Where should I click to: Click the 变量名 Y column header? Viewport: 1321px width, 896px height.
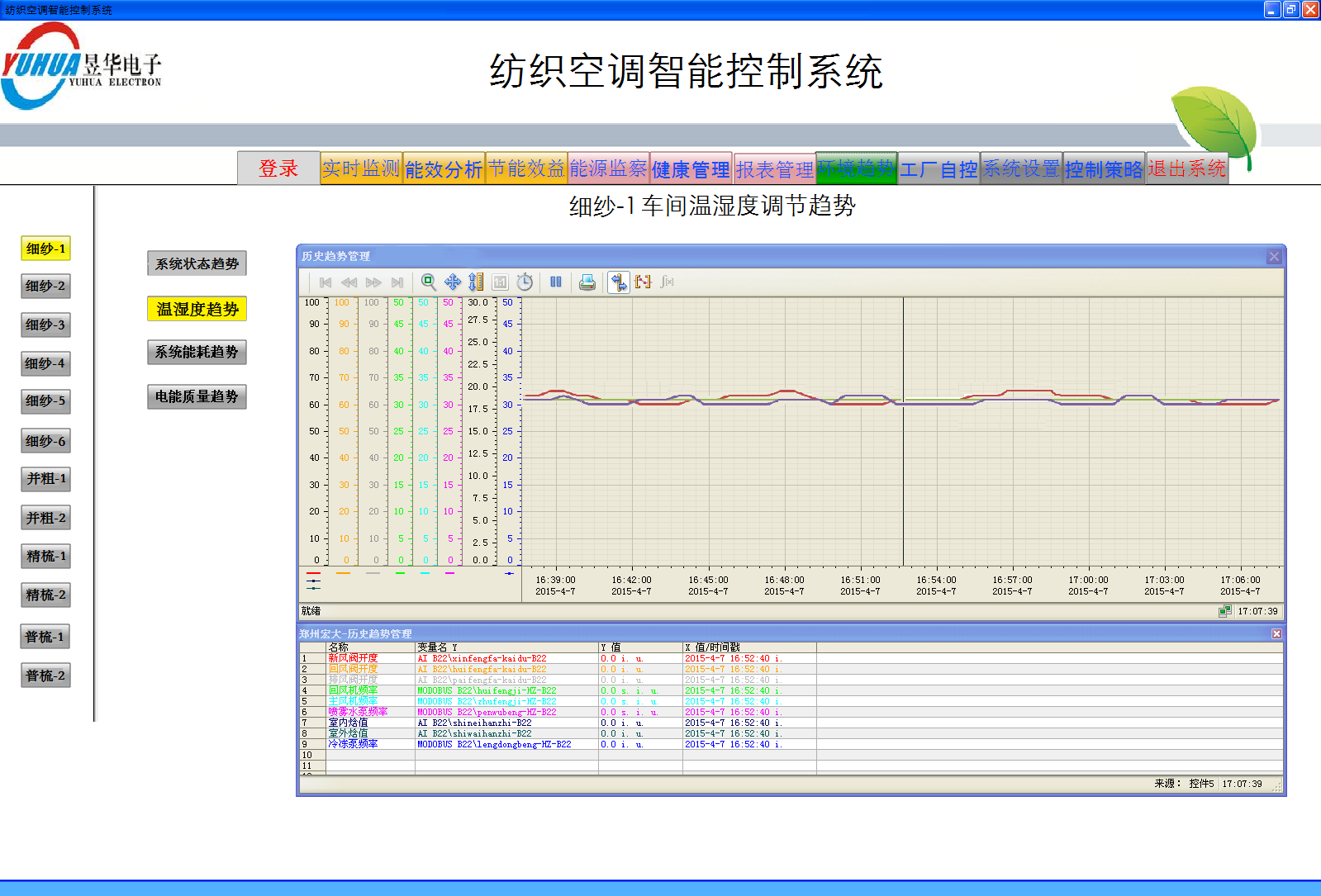pos(506,647)
